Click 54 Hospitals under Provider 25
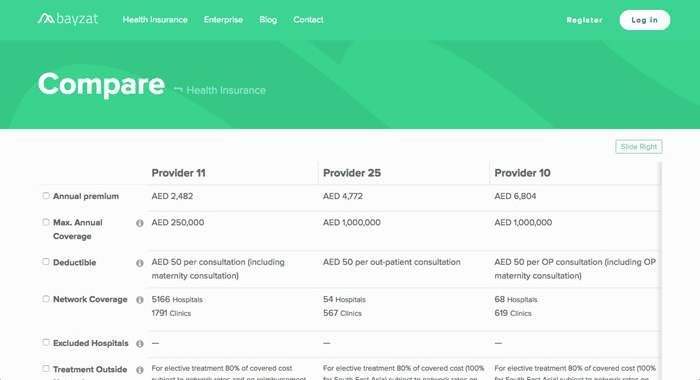The height and width of the screenshot is (380, 700). tap(344, 299)
